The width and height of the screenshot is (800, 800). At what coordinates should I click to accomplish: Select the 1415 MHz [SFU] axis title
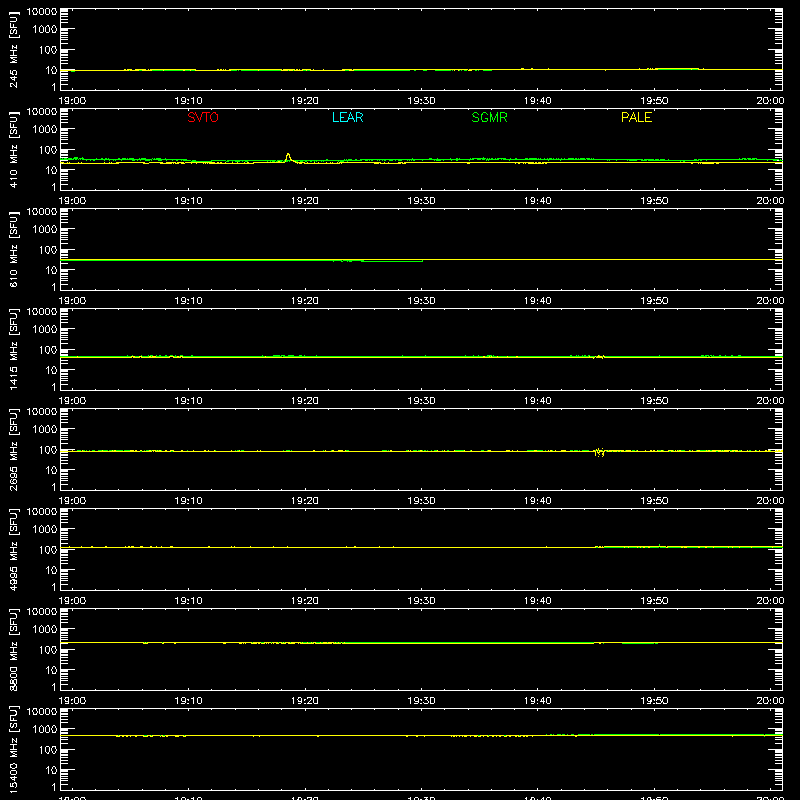[x=13, y=349]
